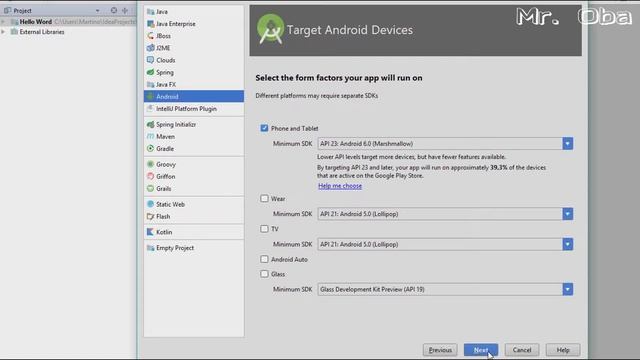Choose the Gradle icon
This screenshot has height=360, width=640.
tap(150, 149)
